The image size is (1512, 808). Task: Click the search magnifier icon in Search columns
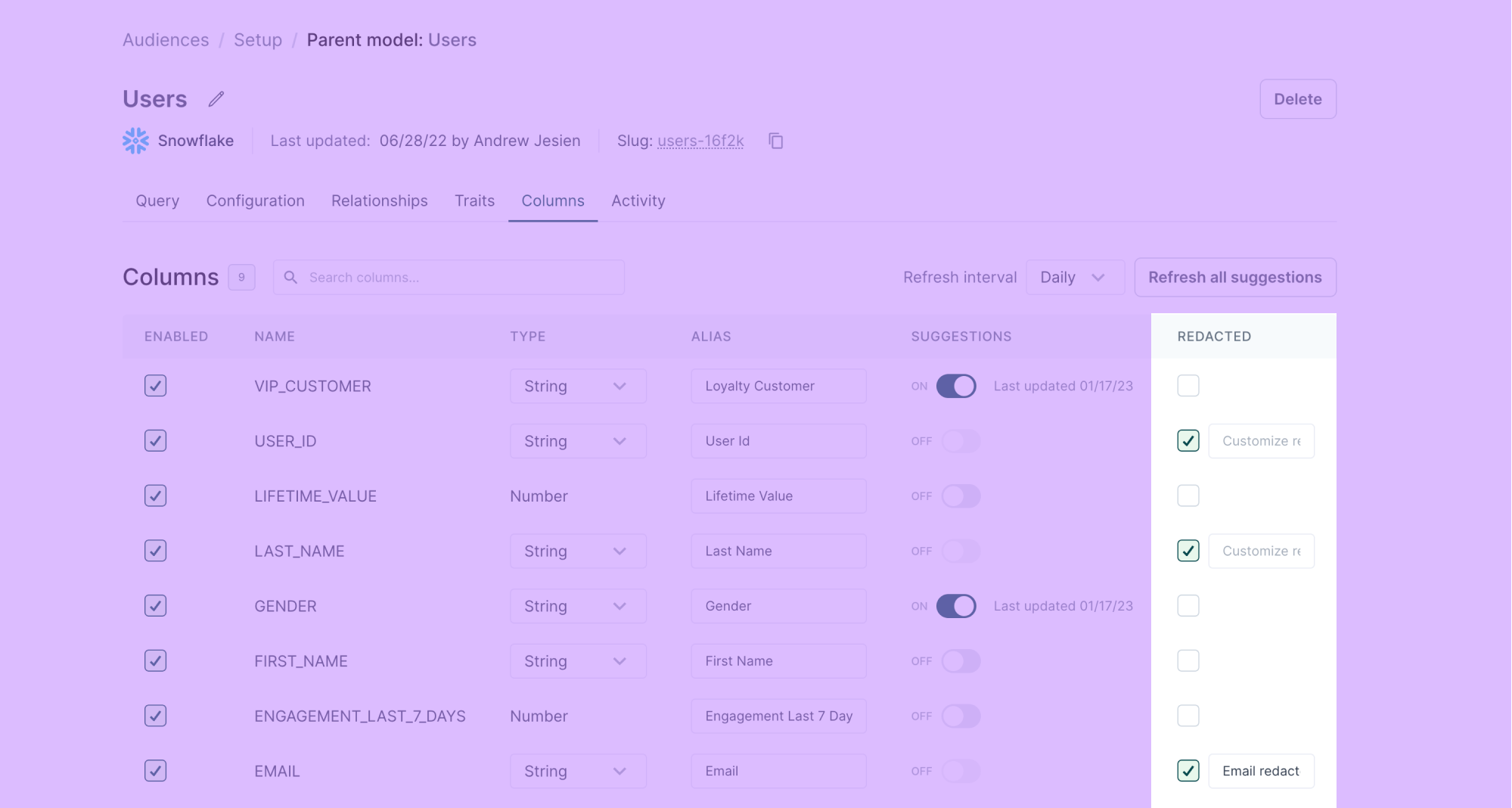tap(290, 278)
